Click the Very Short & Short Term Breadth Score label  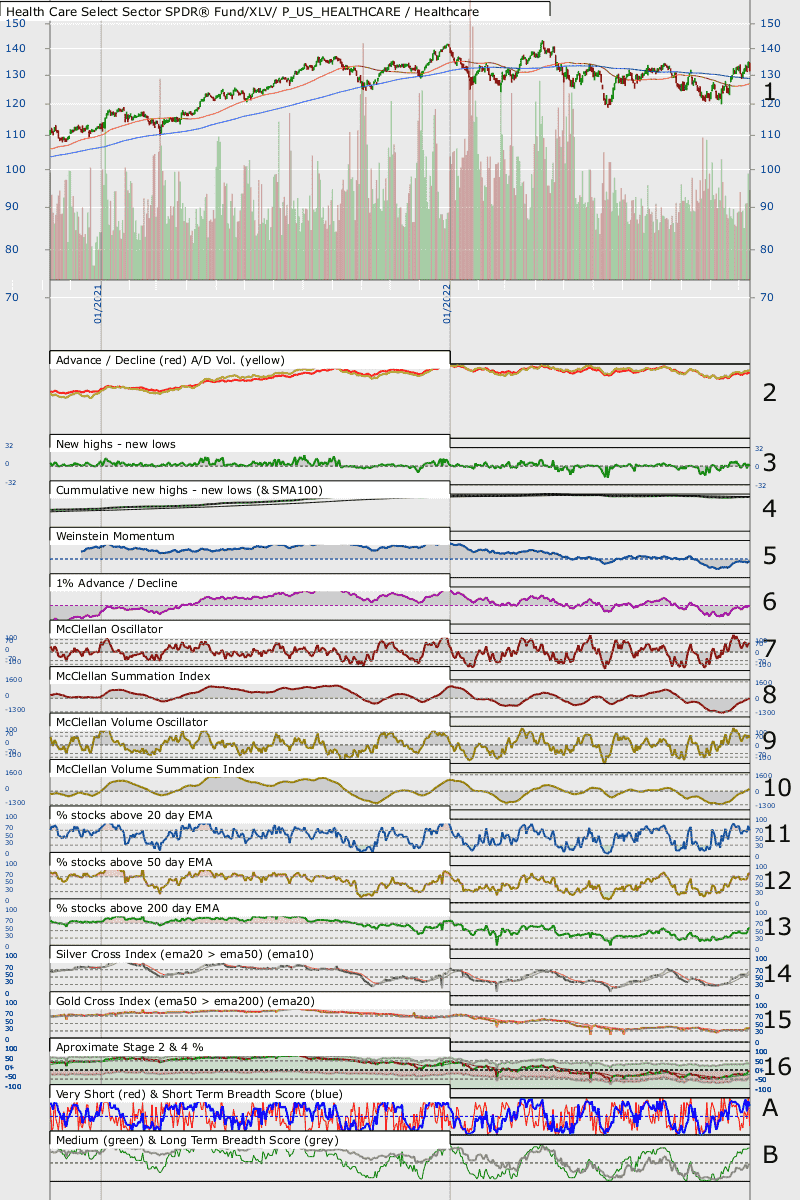[199, 1094]
